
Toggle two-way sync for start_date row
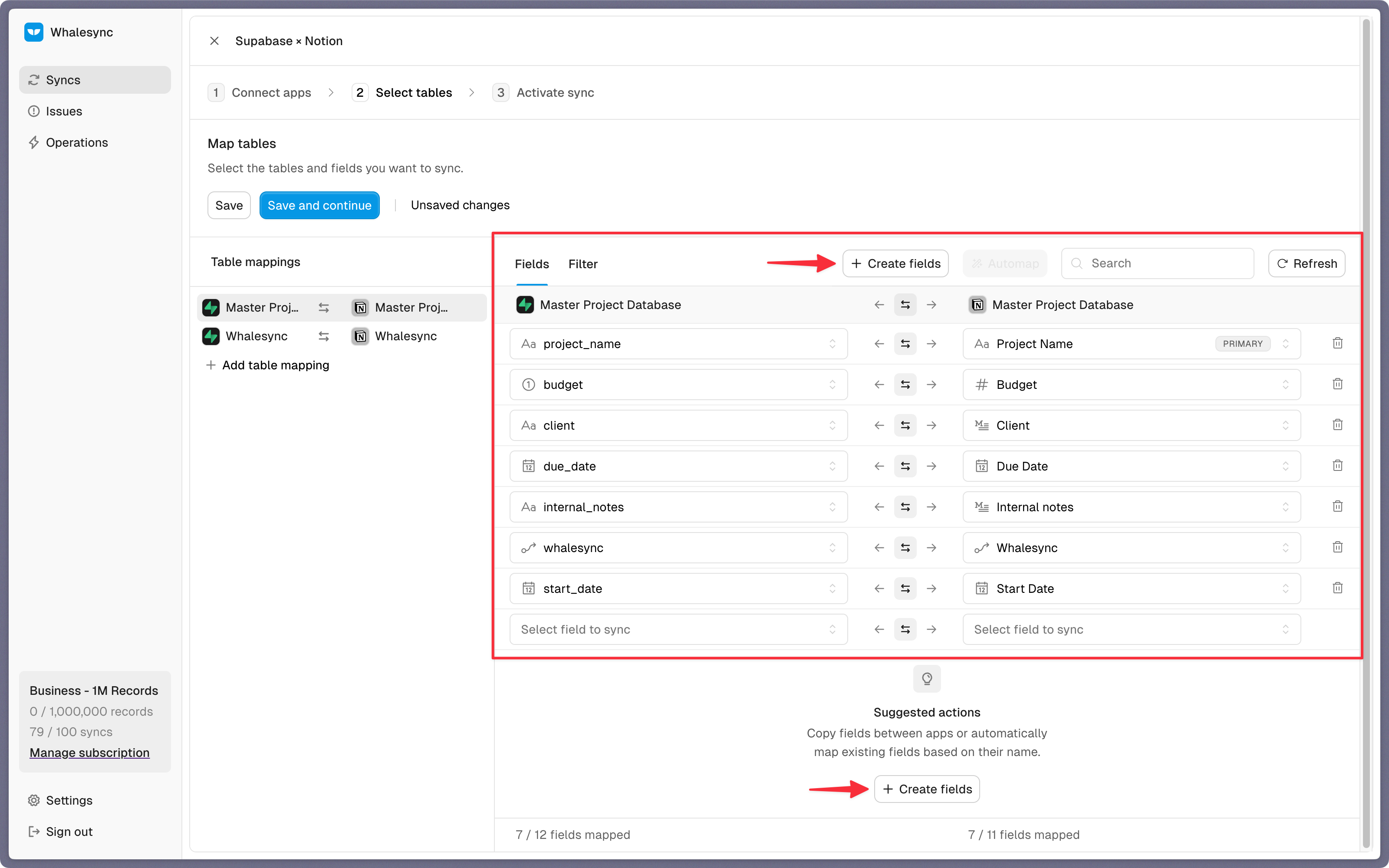[x=905, y=589]
